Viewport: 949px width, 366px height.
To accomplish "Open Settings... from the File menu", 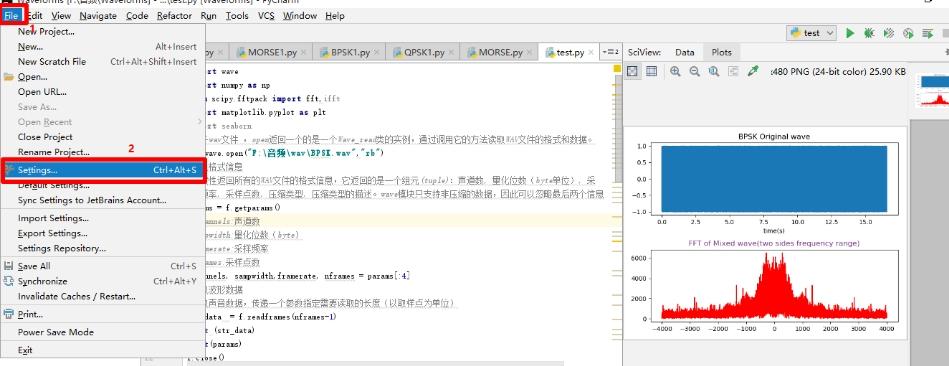I will pos(102,171).
